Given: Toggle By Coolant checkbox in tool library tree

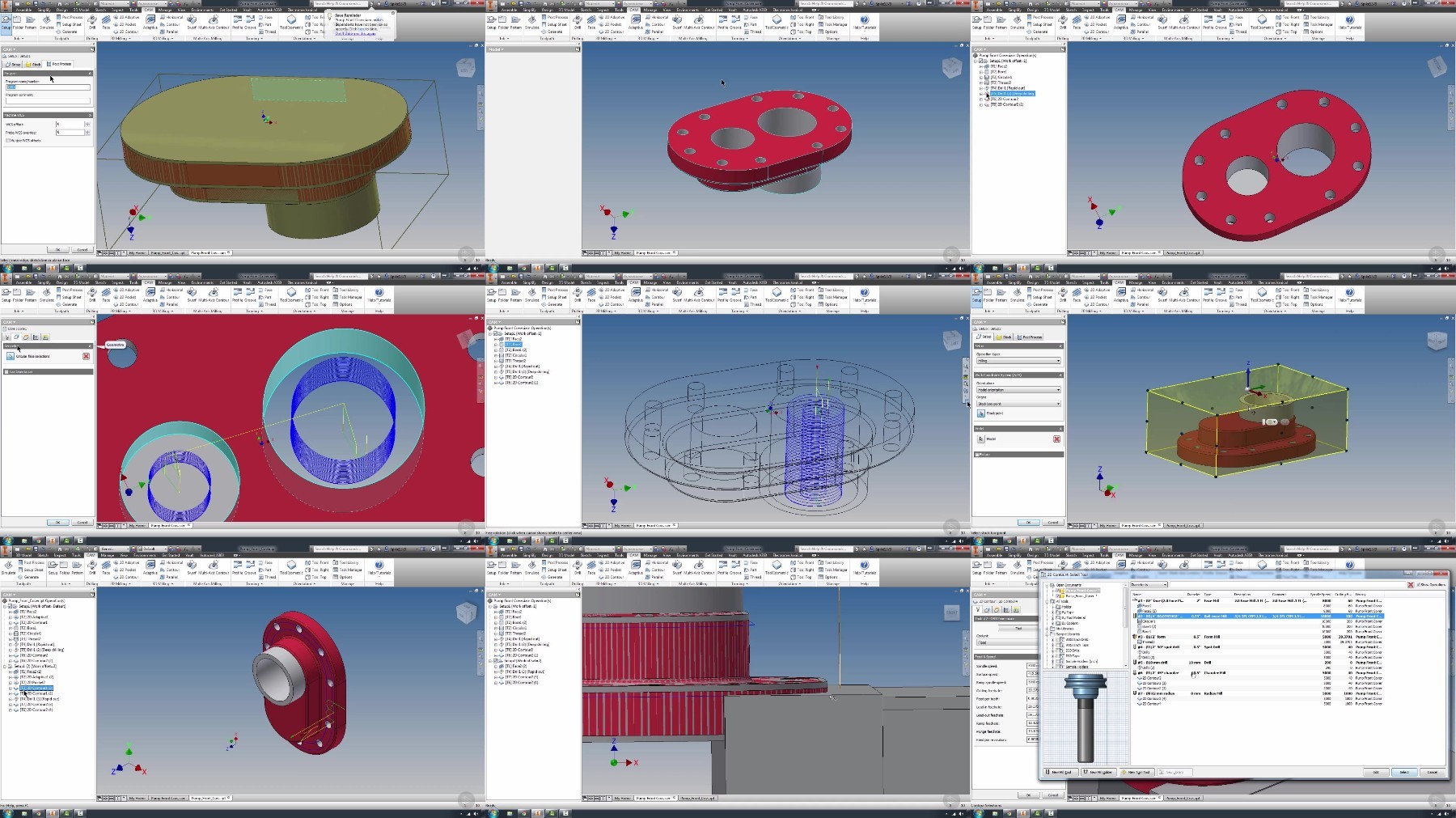Looking at the screenshot, I should 1059,623.
